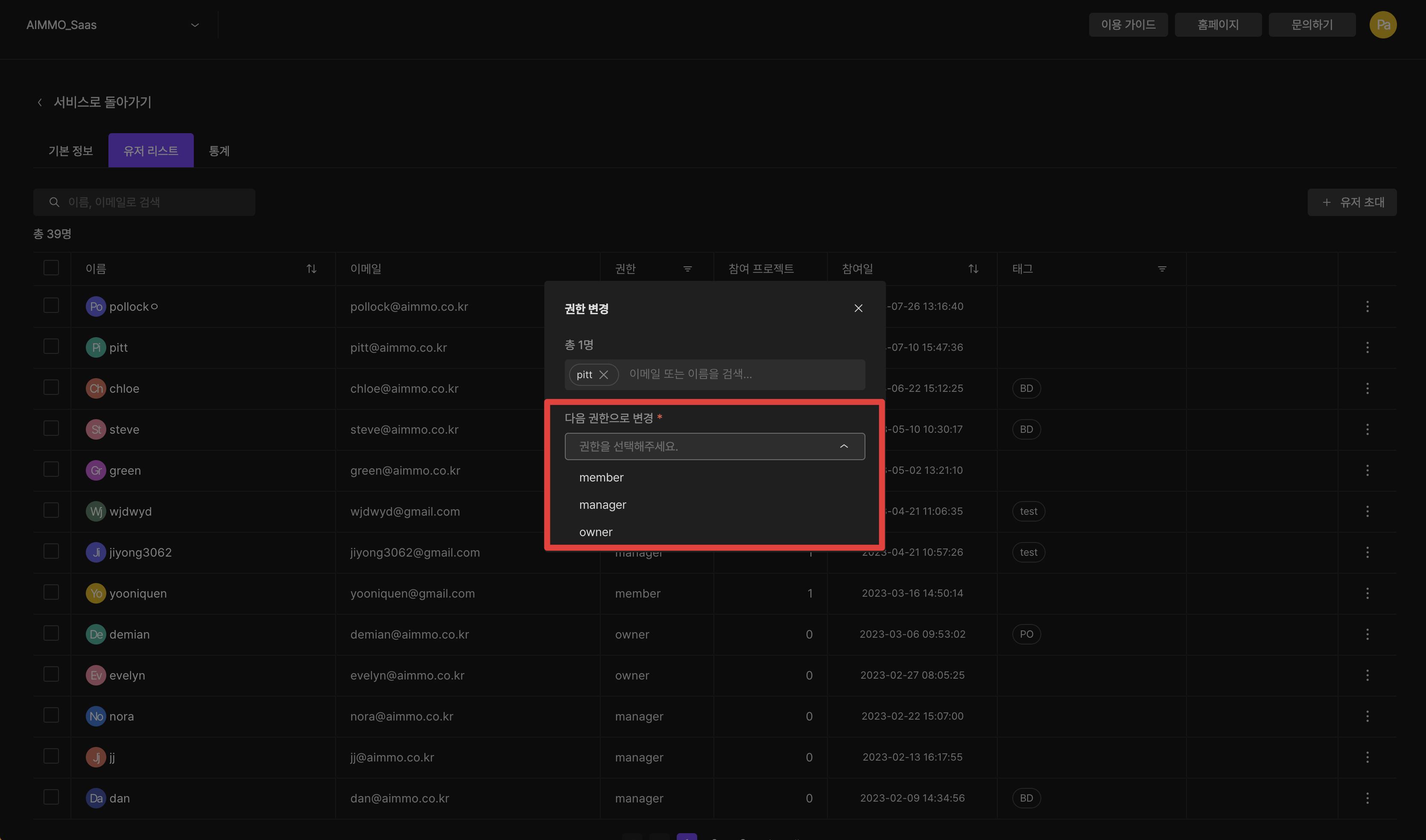Click email yooniquen@gmail.com

(x=412, y=593)
